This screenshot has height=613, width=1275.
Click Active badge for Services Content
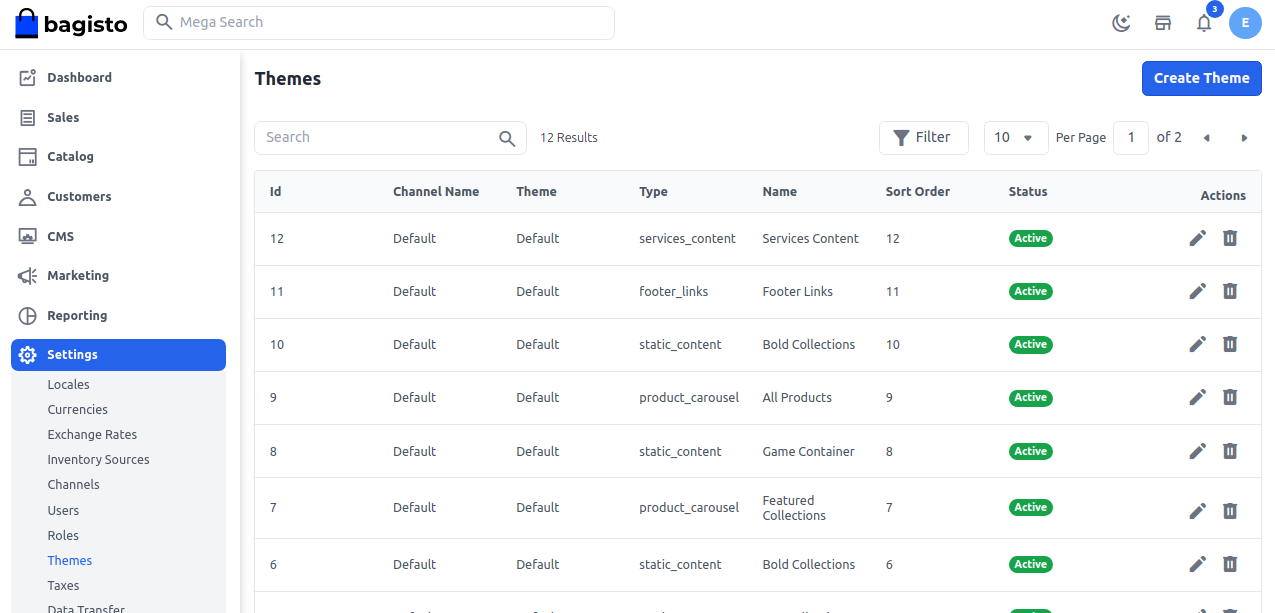click(x=1030, y=238)
